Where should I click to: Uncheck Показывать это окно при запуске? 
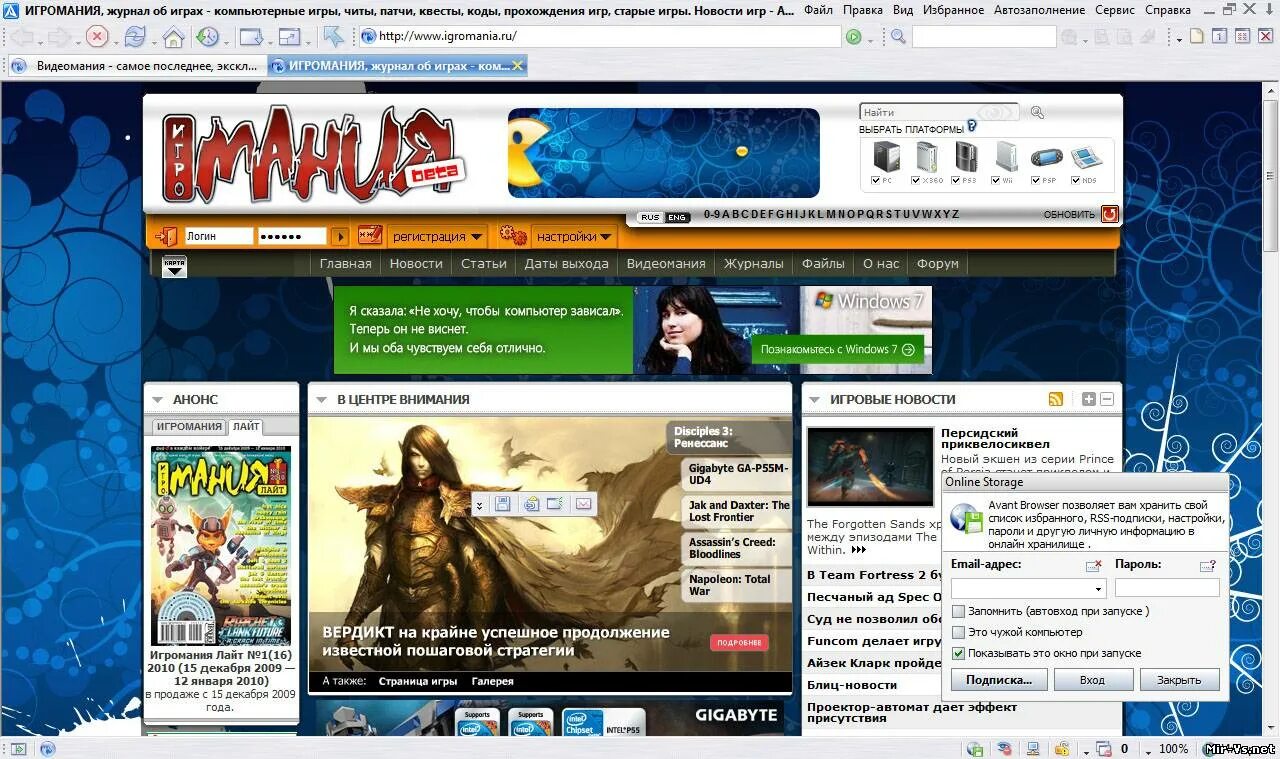click(x=958, y=653)
